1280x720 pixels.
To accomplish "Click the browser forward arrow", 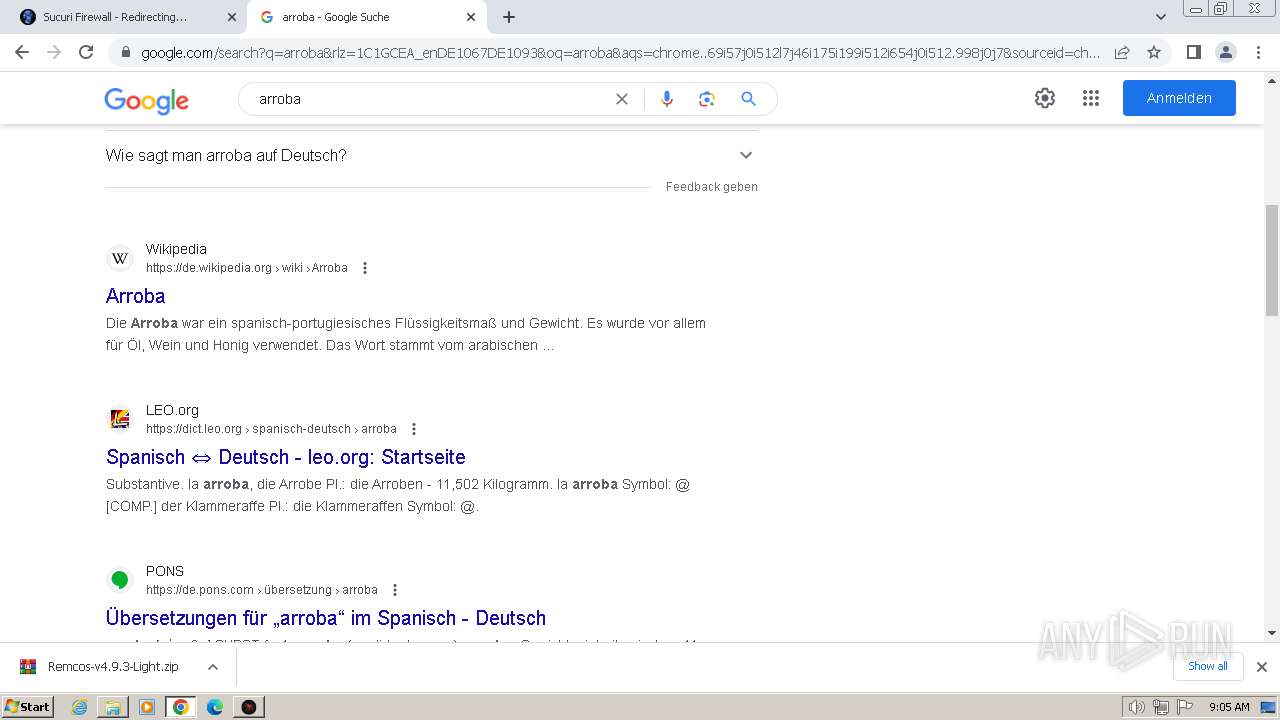I will pos(54,52).
